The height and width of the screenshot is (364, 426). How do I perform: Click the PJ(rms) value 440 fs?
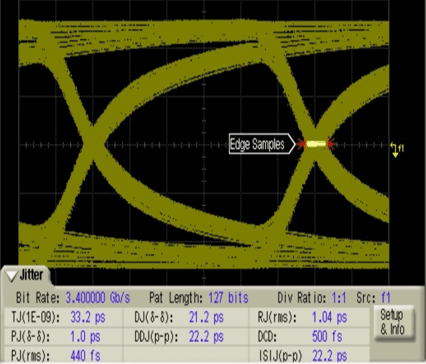(x=85, y=356)
